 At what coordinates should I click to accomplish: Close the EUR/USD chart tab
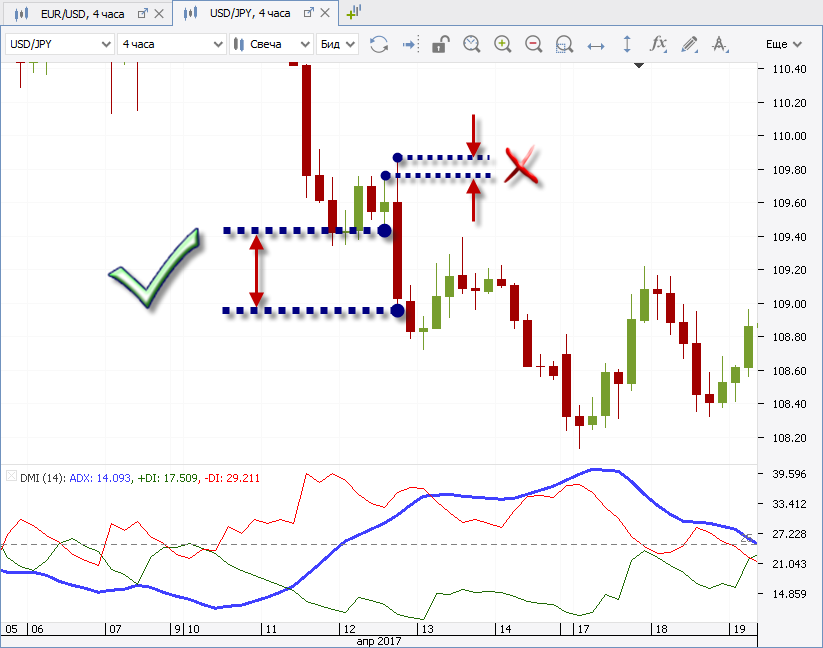[x=161, y=13]
